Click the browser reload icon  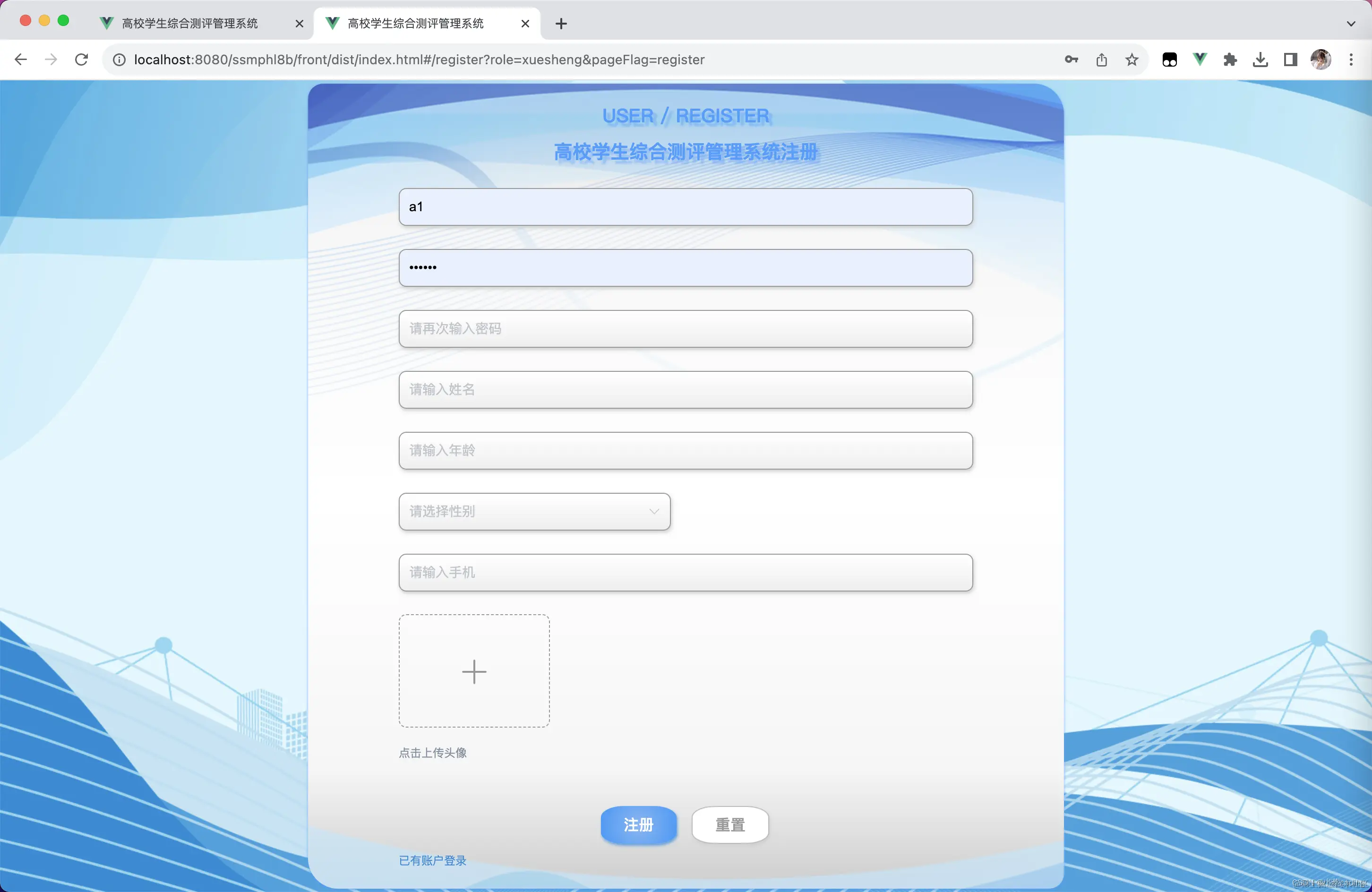point(81,60)
